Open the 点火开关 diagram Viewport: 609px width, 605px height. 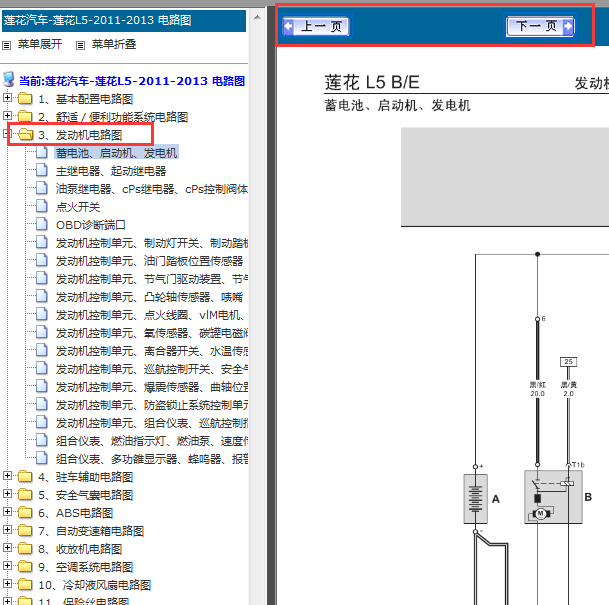(x=78, y=207)
